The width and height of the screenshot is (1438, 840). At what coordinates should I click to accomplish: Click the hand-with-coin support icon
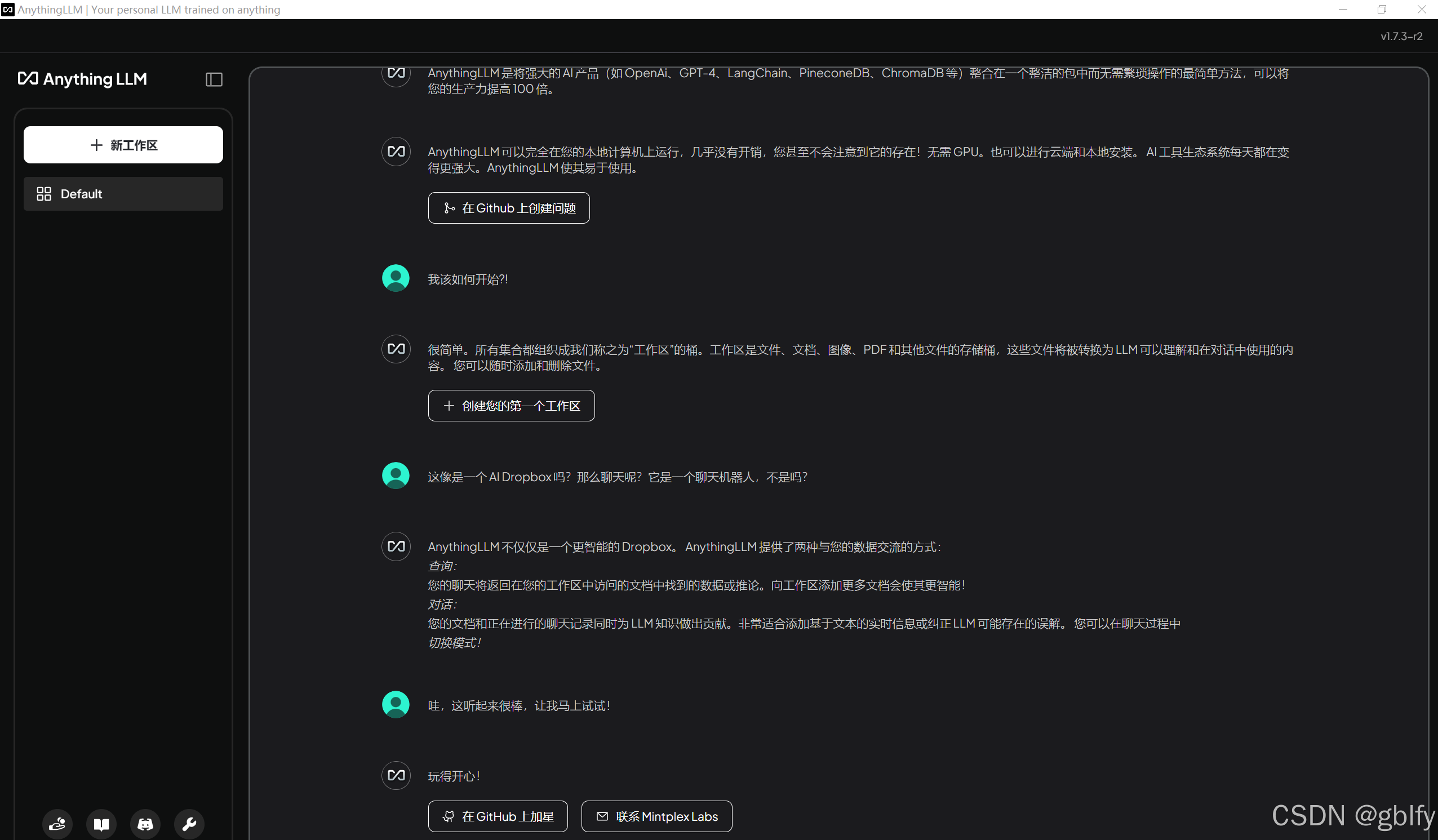(57, 824)
